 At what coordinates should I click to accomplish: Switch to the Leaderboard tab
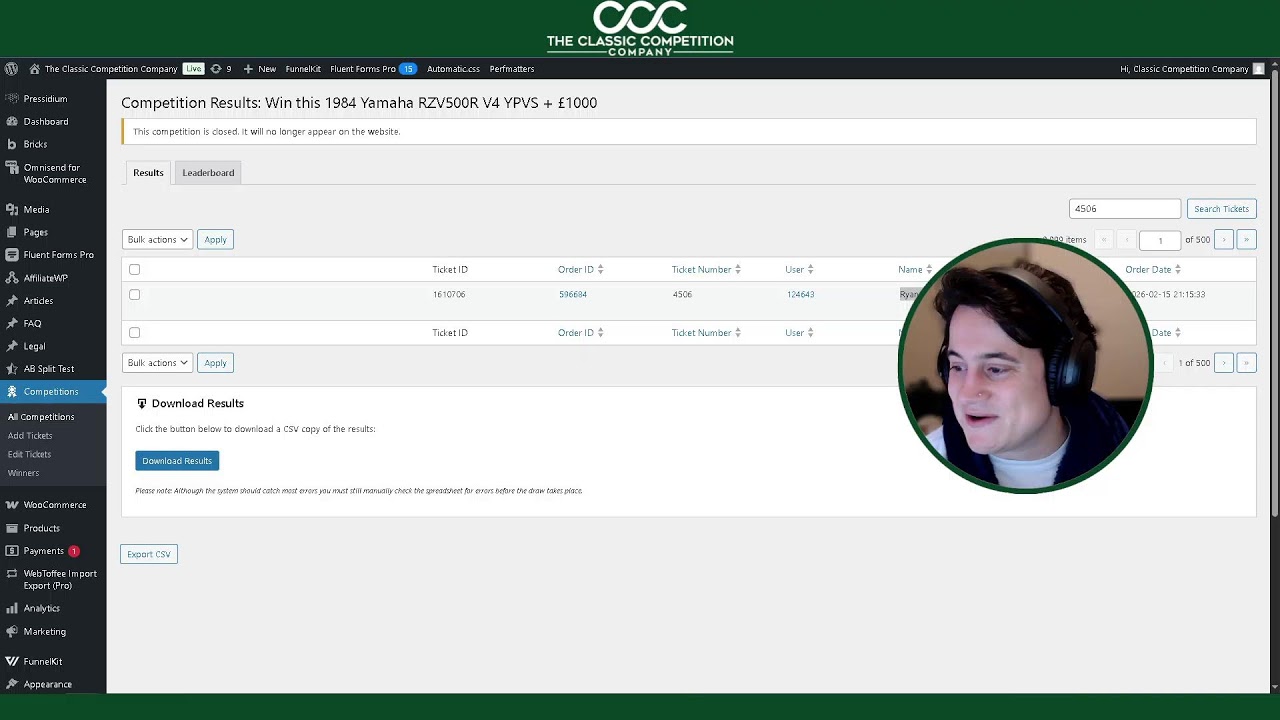(x=208, y=173)
